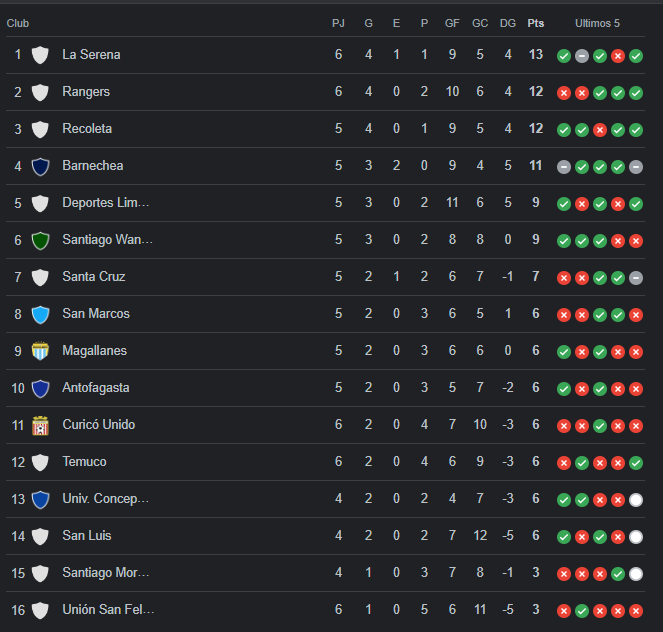The image size is (663, 632).
Task: Open the La Serena team link
Action: [x=91, y=55]
